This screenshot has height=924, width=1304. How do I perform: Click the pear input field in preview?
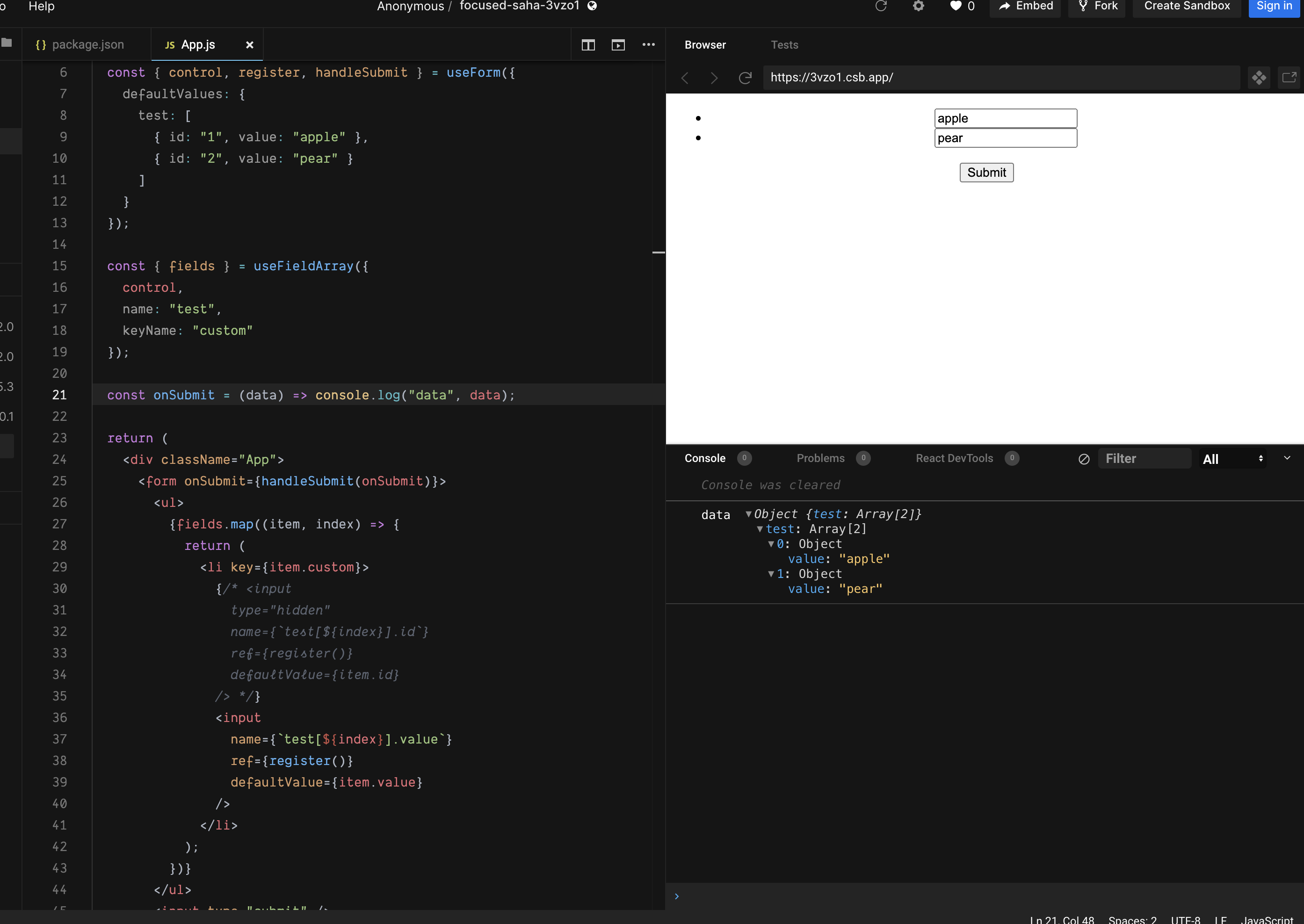tap(1005, 137)
